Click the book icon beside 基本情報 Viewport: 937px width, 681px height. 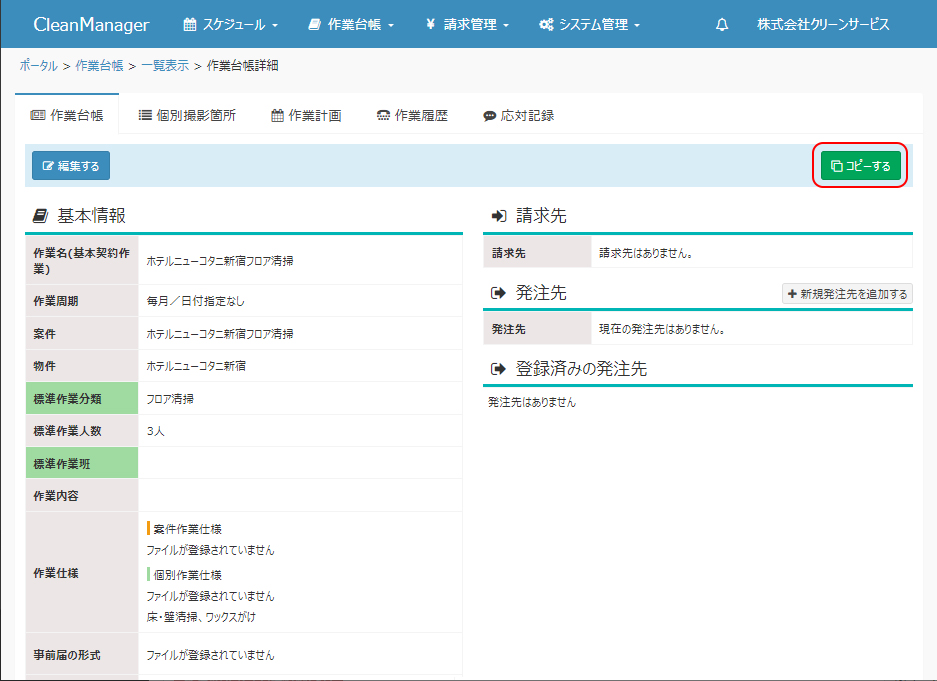40,215
